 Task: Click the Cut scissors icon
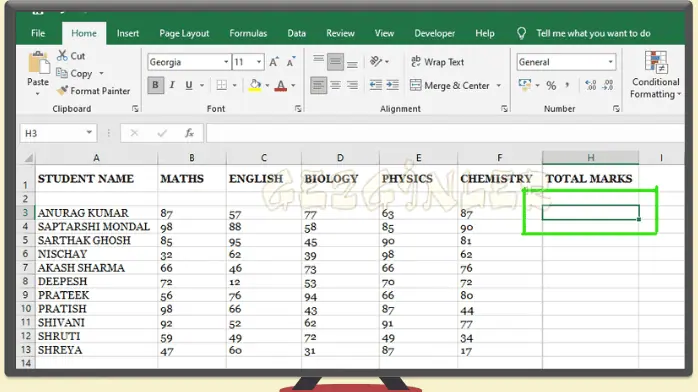[62, 56]
